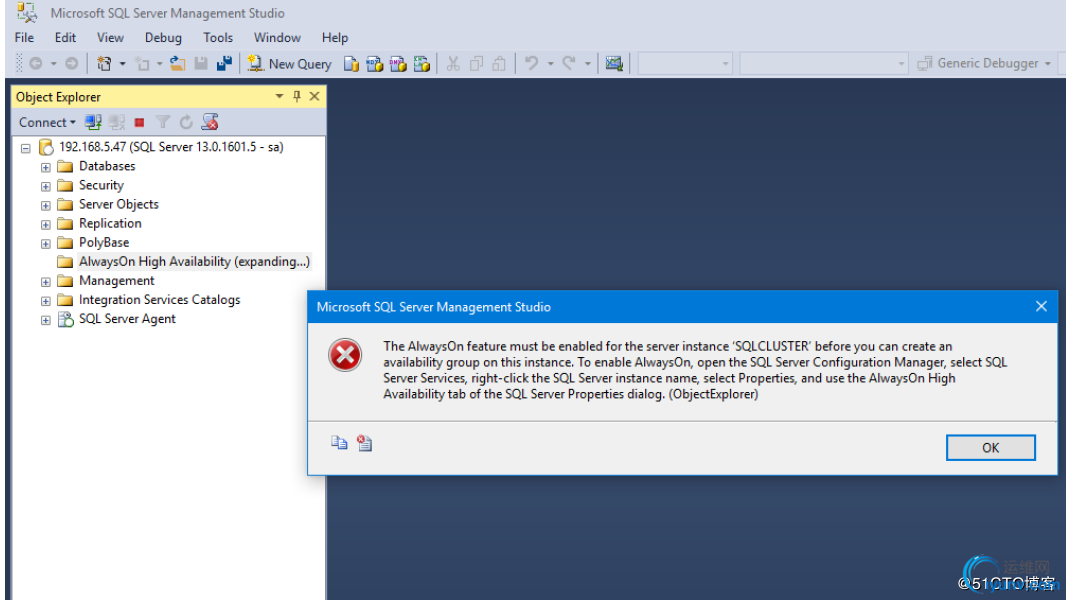Click the Refresh icon in Object Explorer
Viewport: 1066px width, 601px height.
pos(186,122)
